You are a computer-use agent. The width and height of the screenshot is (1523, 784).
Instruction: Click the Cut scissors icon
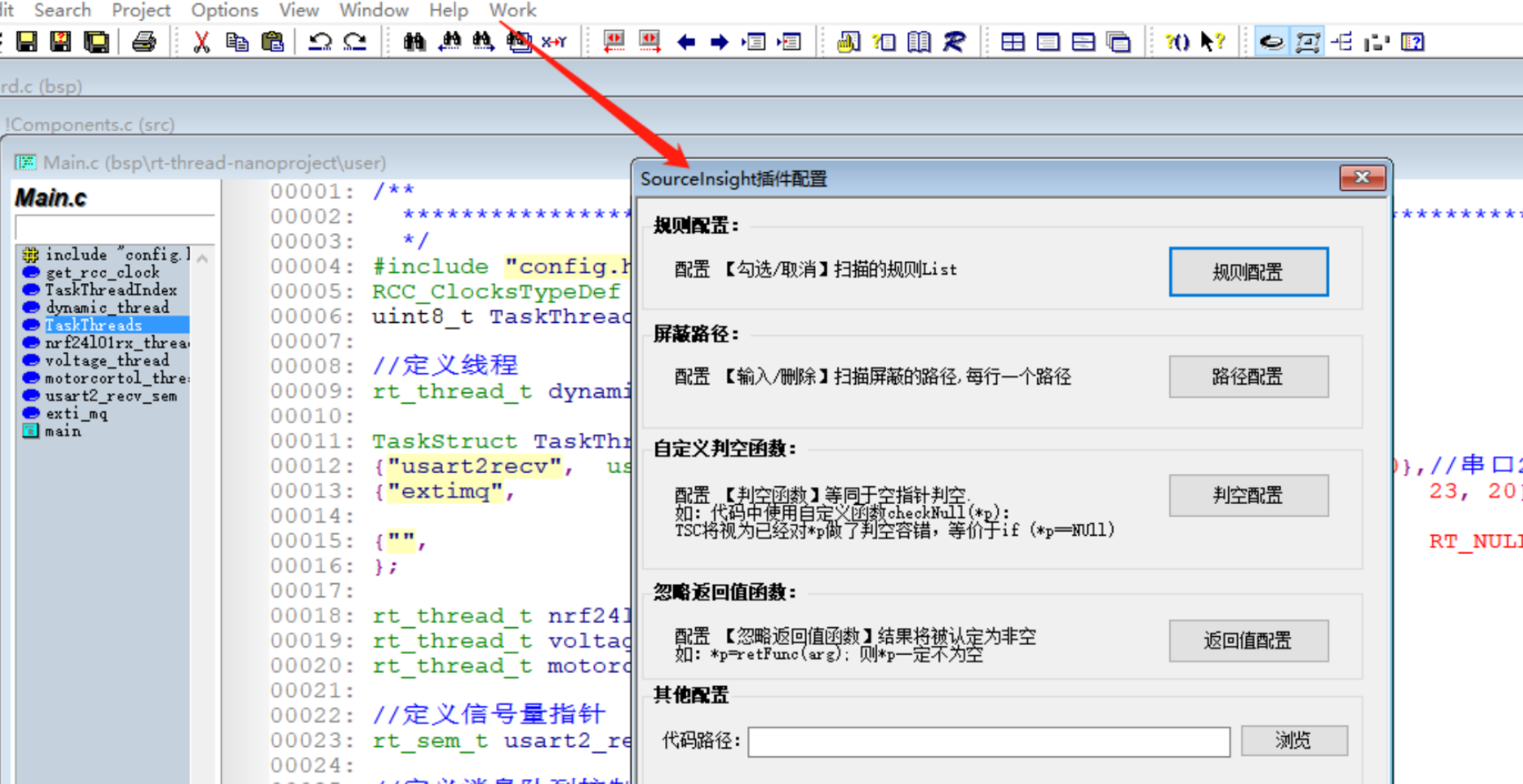point(202,41)
